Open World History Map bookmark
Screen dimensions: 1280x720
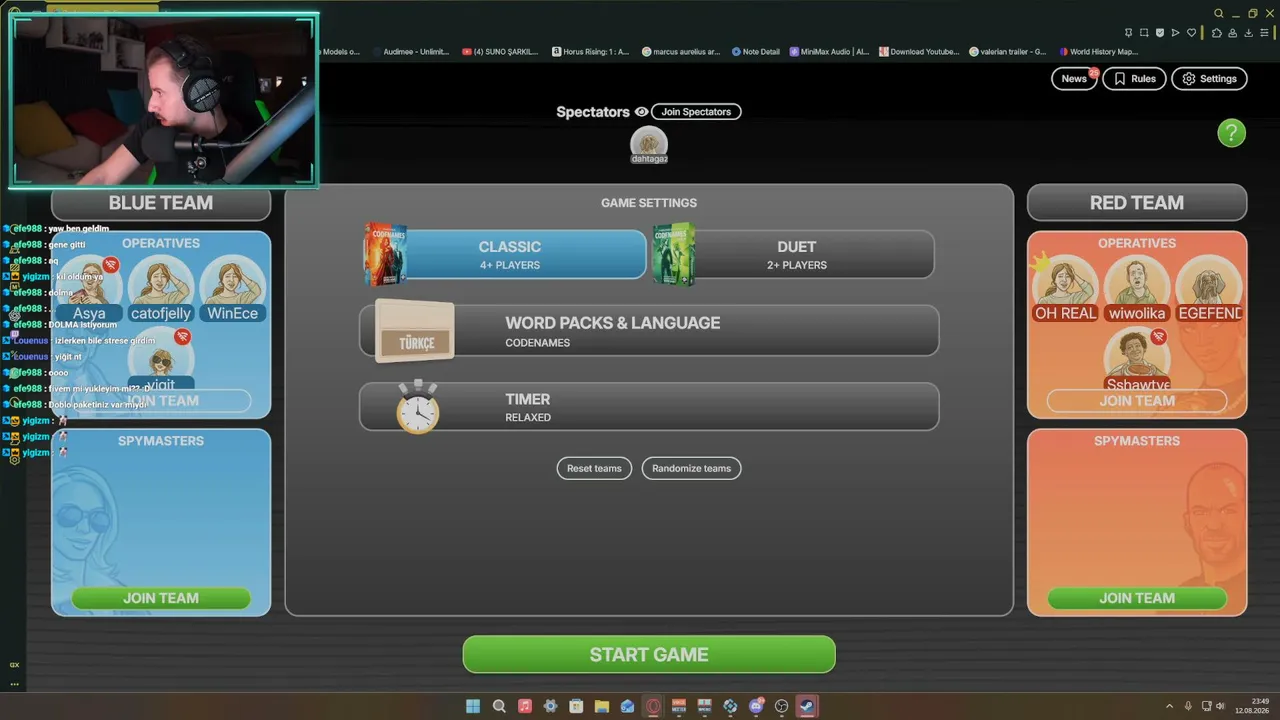tap(1098, 52)
